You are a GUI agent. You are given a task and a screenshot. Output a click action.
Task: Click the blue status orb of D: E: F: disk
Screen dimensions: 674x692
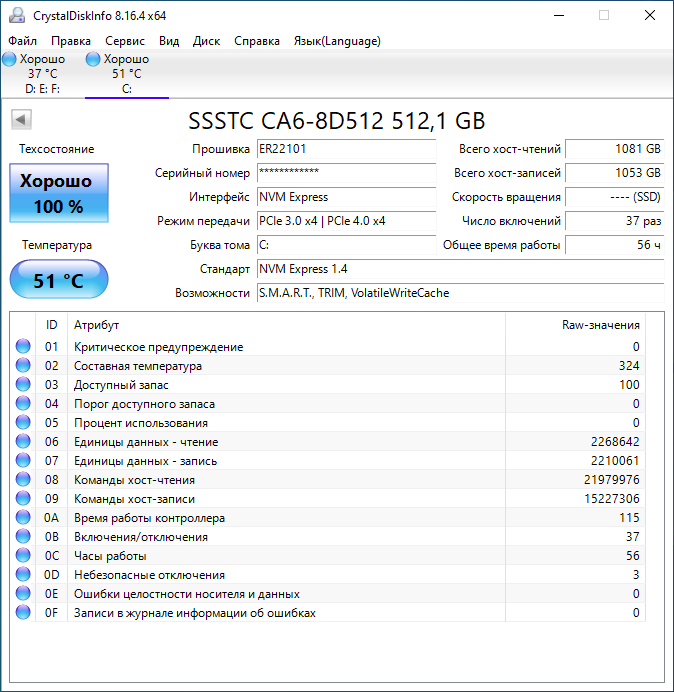coord(9,59)
